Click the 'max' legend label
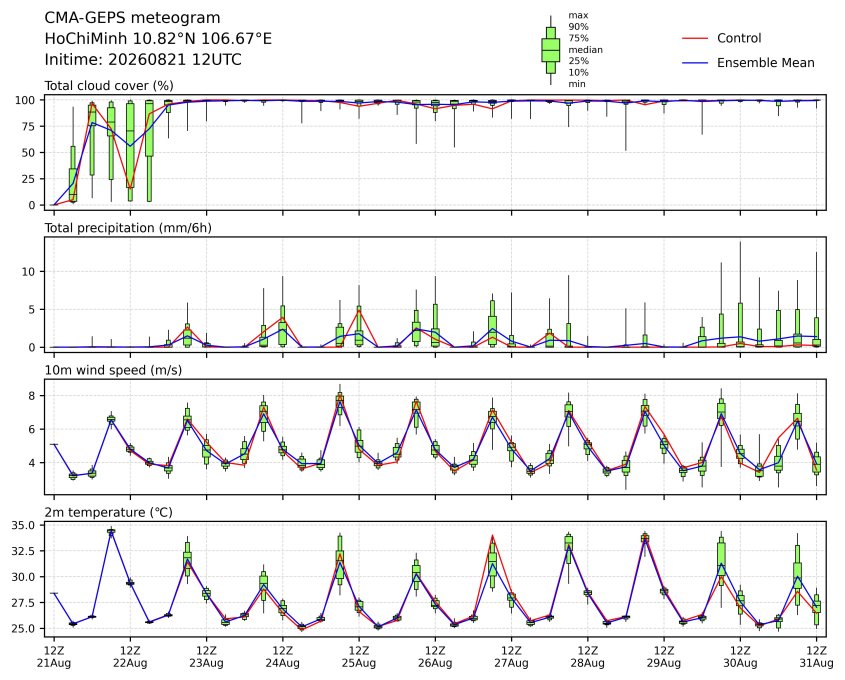Screen dimensions: 845x680 point(578,15)
